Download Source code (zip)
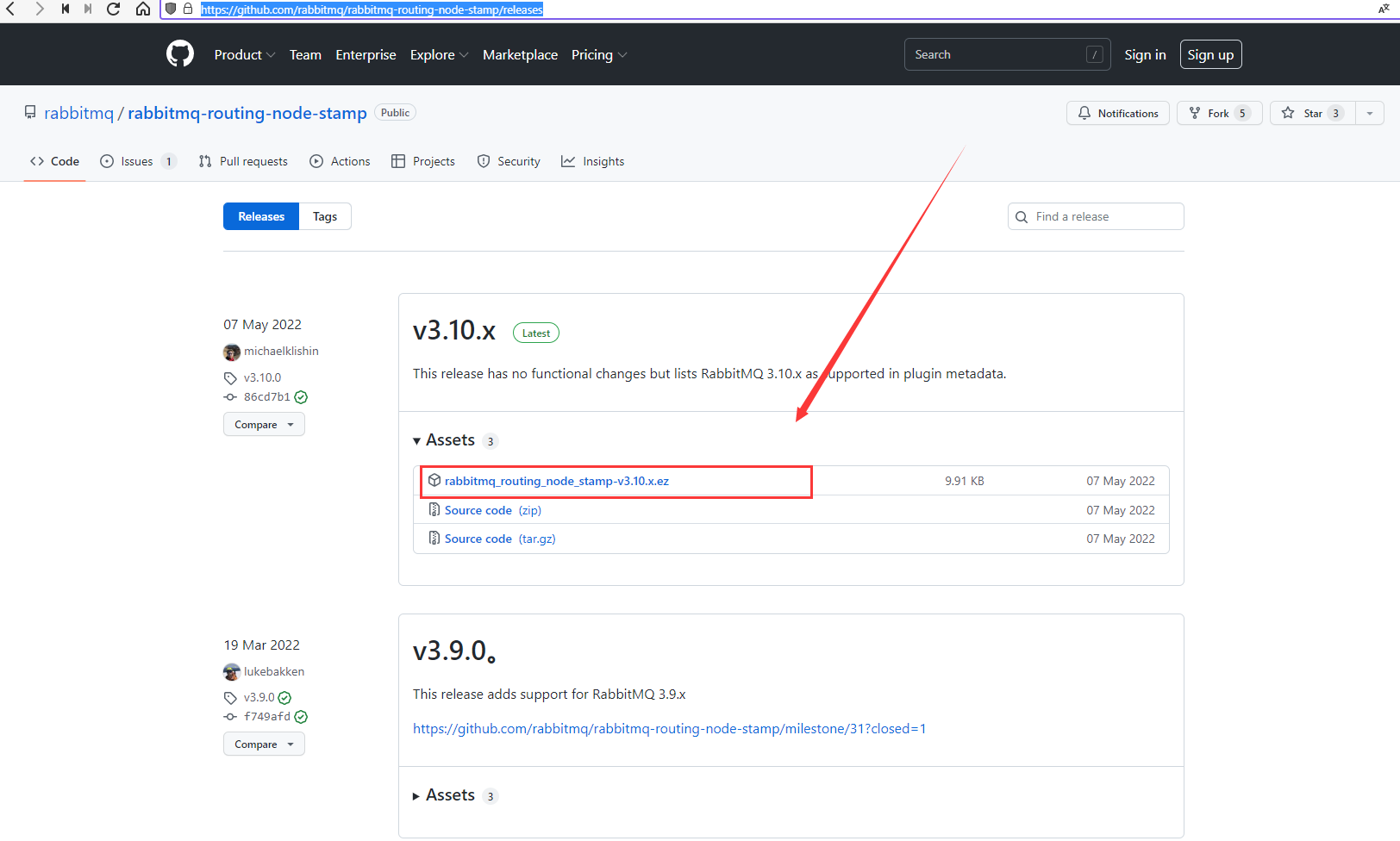This screenshot has height=841, width=1400. tap(493, 510)
